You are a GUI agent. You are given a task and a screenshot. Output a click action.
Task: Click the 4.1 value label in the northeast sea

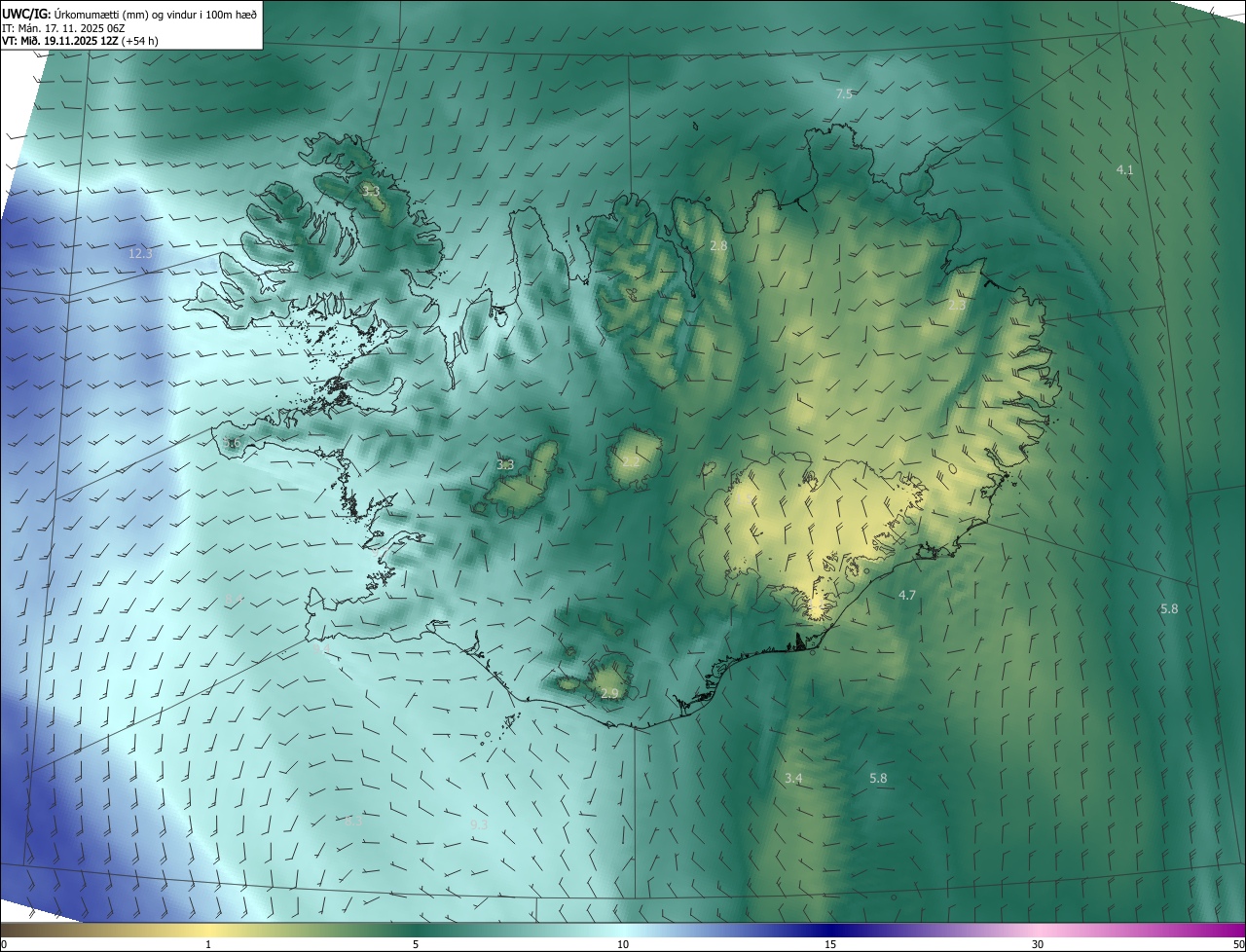1124,170
